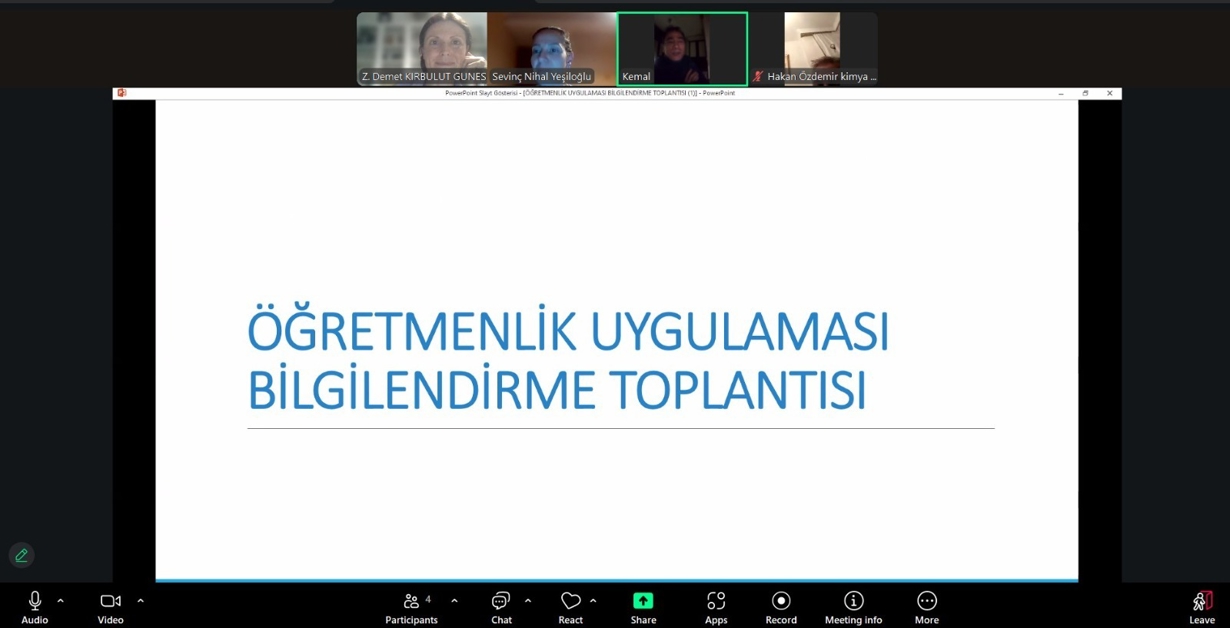Open the React emoji menu via its caret
Screen dimensions: 1230x628
pos(591,600)
